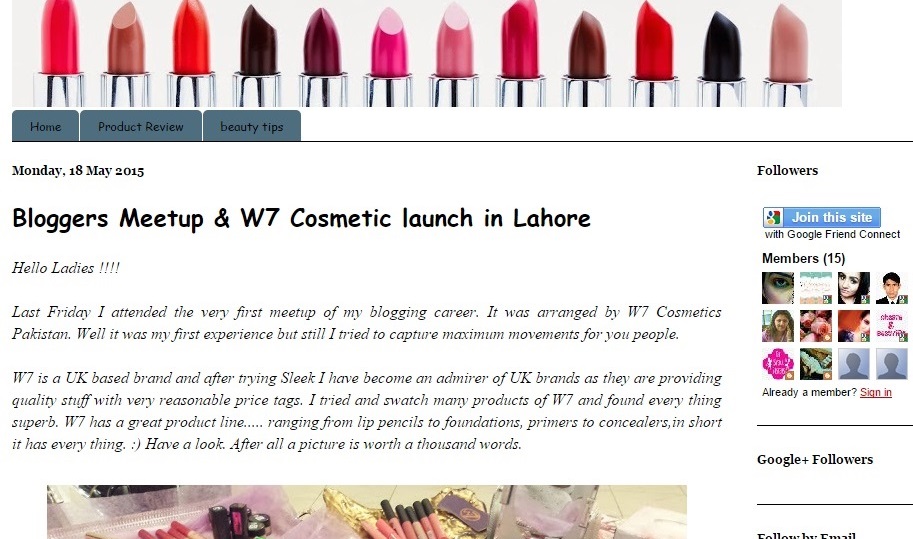Click the lipstick banner header image
913x539 pixels.
pos(427,53)
